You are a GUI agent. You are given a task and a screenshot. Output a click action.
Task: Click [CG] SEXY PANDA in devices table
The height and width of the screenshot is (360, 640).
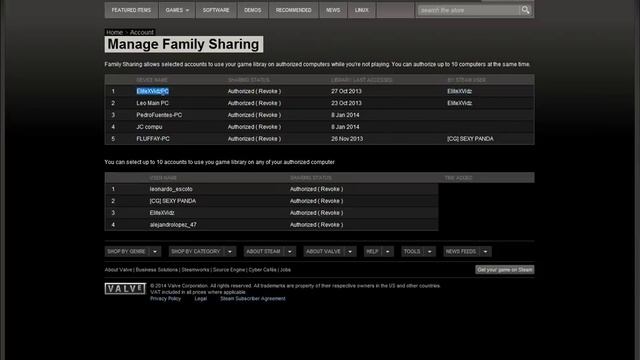pyautogui.click(x=470, y=138)
